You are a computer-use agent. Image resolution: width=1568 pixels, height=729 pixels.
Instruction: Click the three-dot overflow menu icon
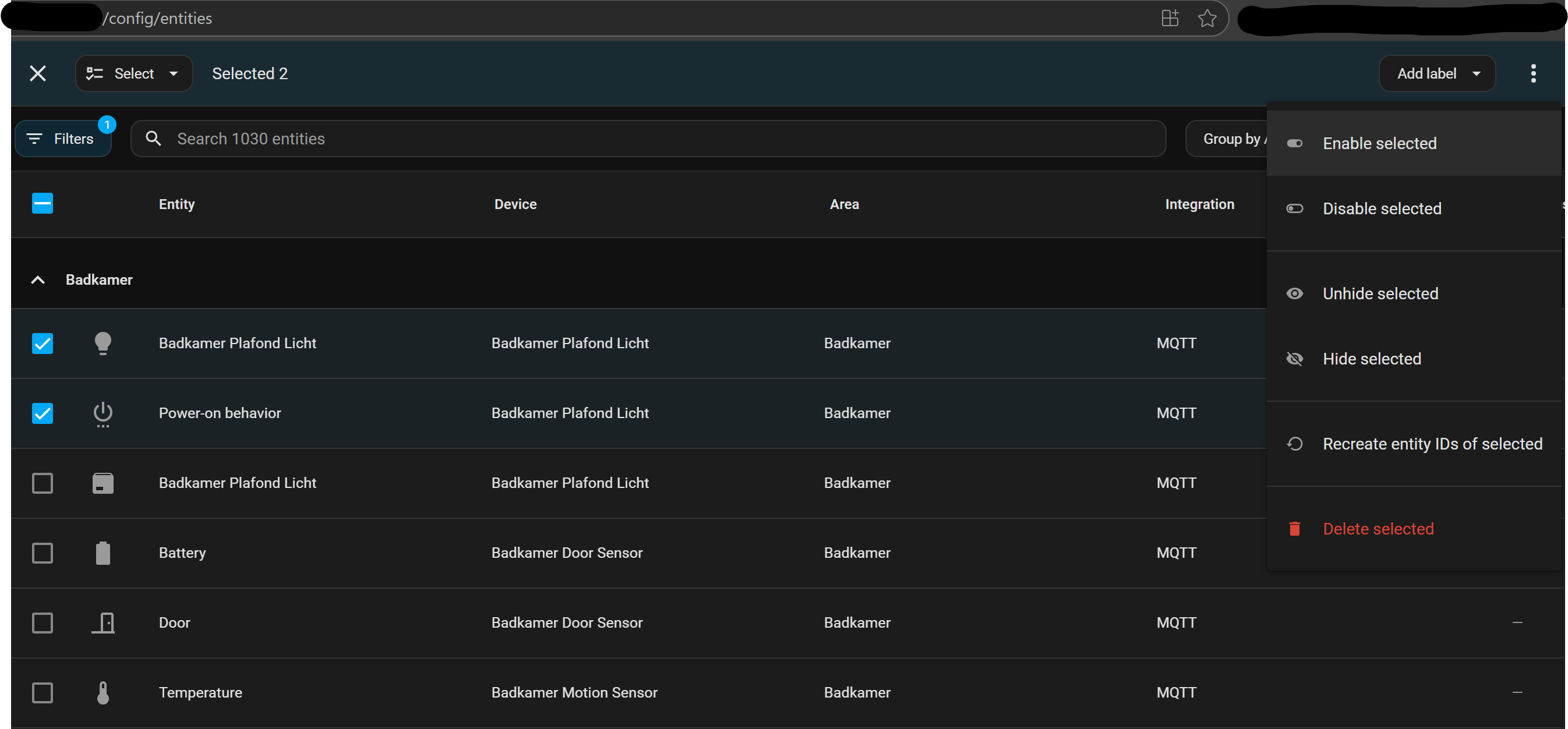pyautogui.click(x=1532, y=73)
